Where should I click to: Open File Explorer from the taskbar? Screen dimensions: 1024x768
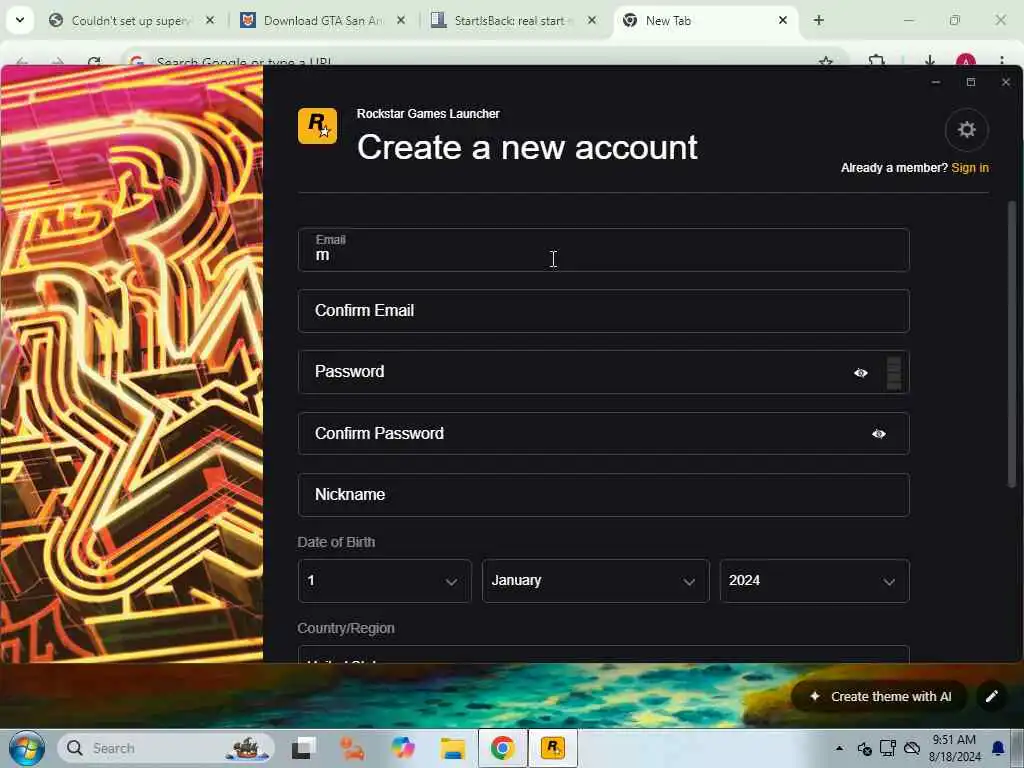[452, 748]
